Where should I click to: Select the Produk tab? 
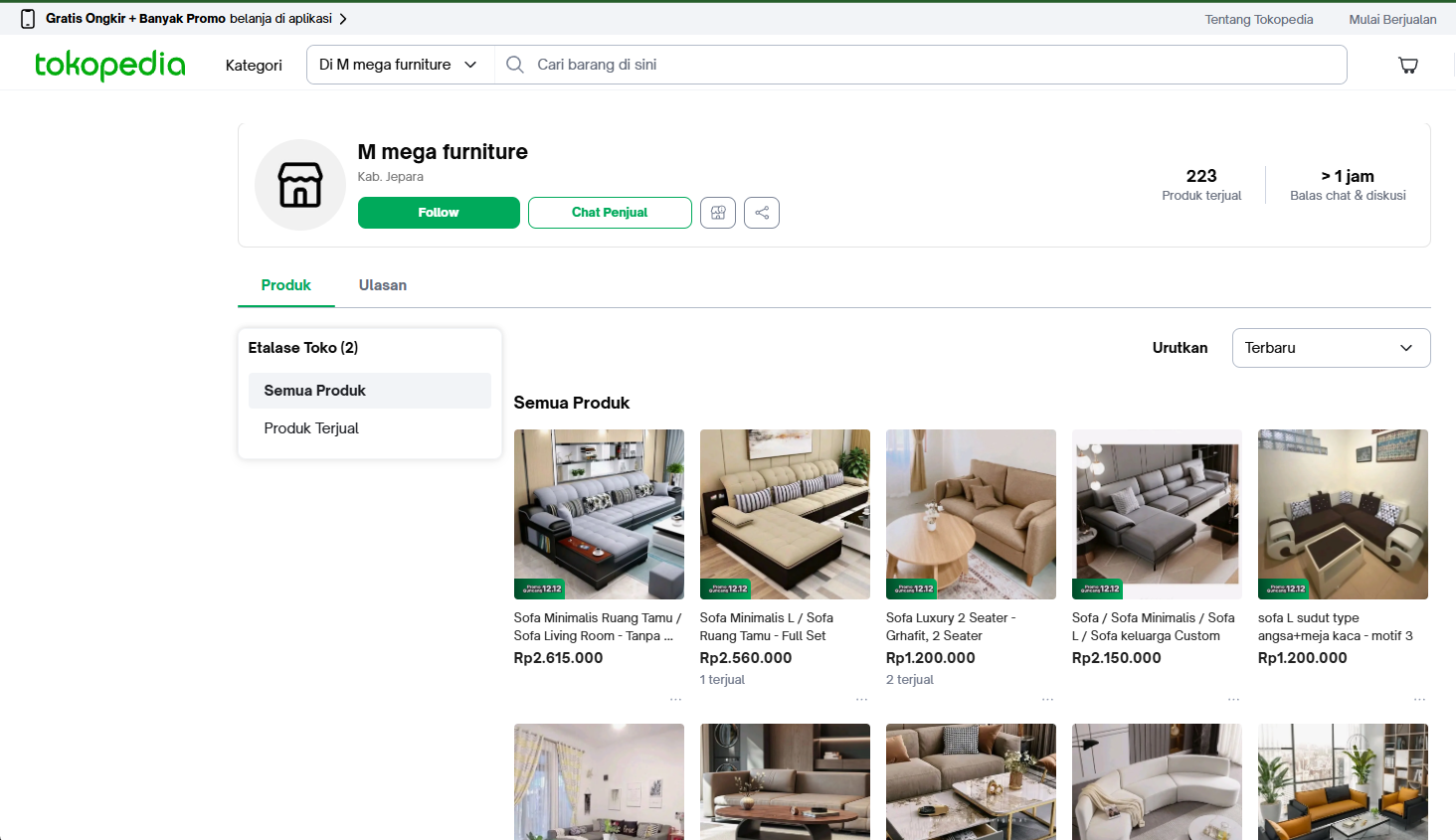285,285
